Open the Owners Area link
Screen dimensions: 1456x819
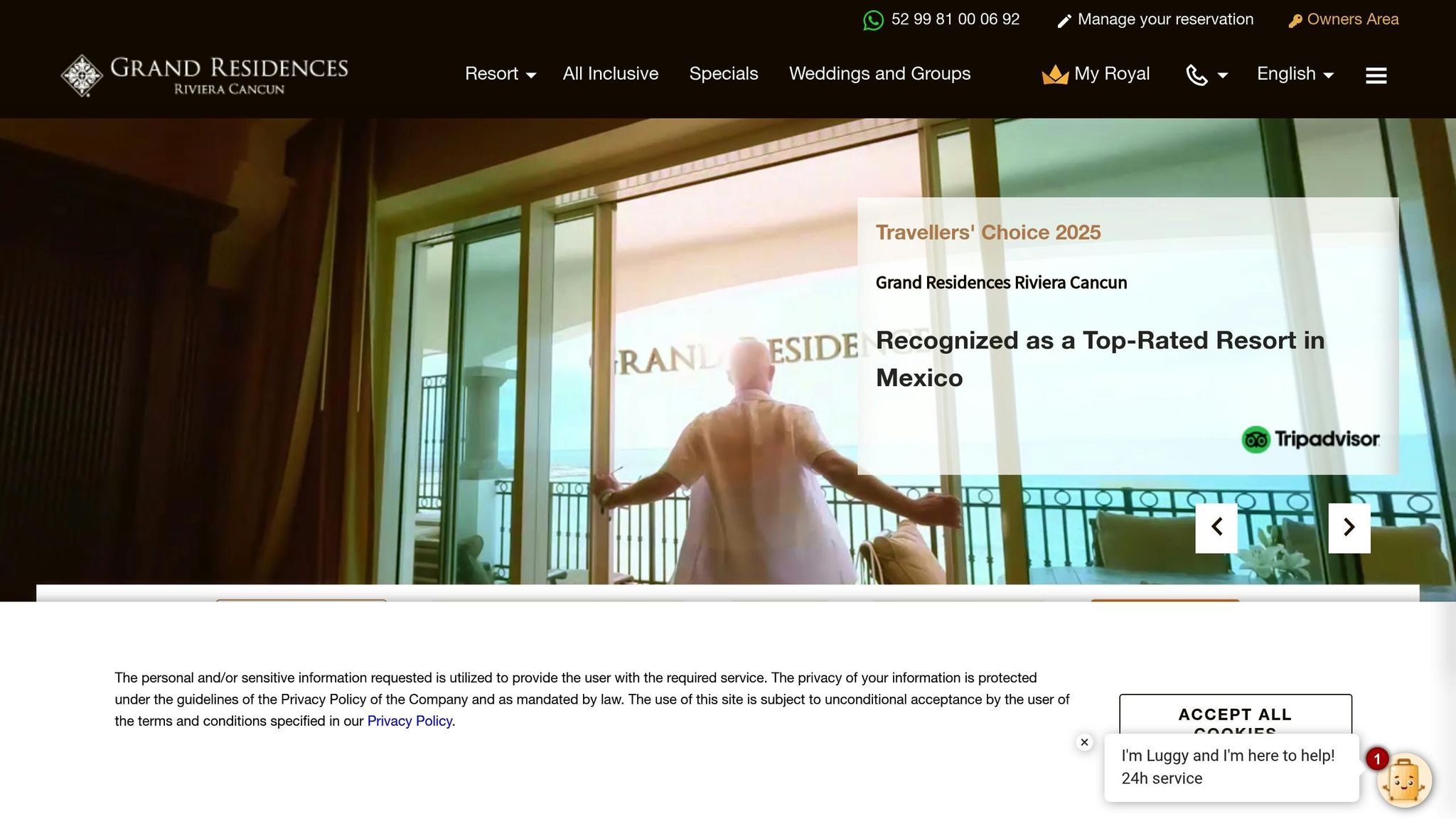pos(1352,19)
